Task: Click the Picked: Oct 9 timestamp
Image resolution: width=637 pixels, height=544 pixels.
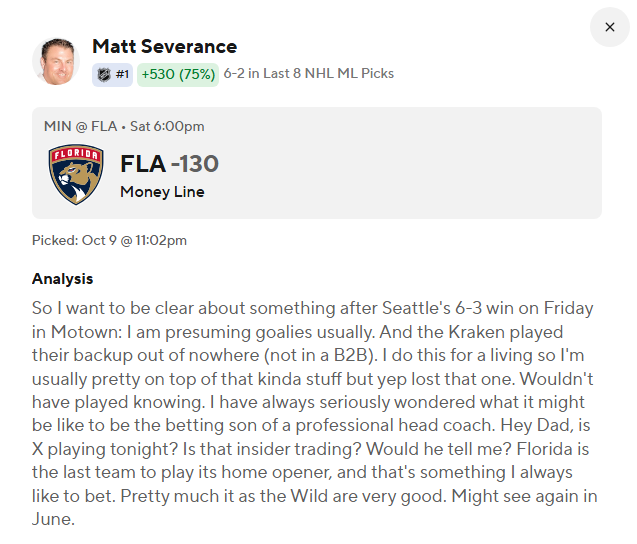Action: tap(109, 241)
